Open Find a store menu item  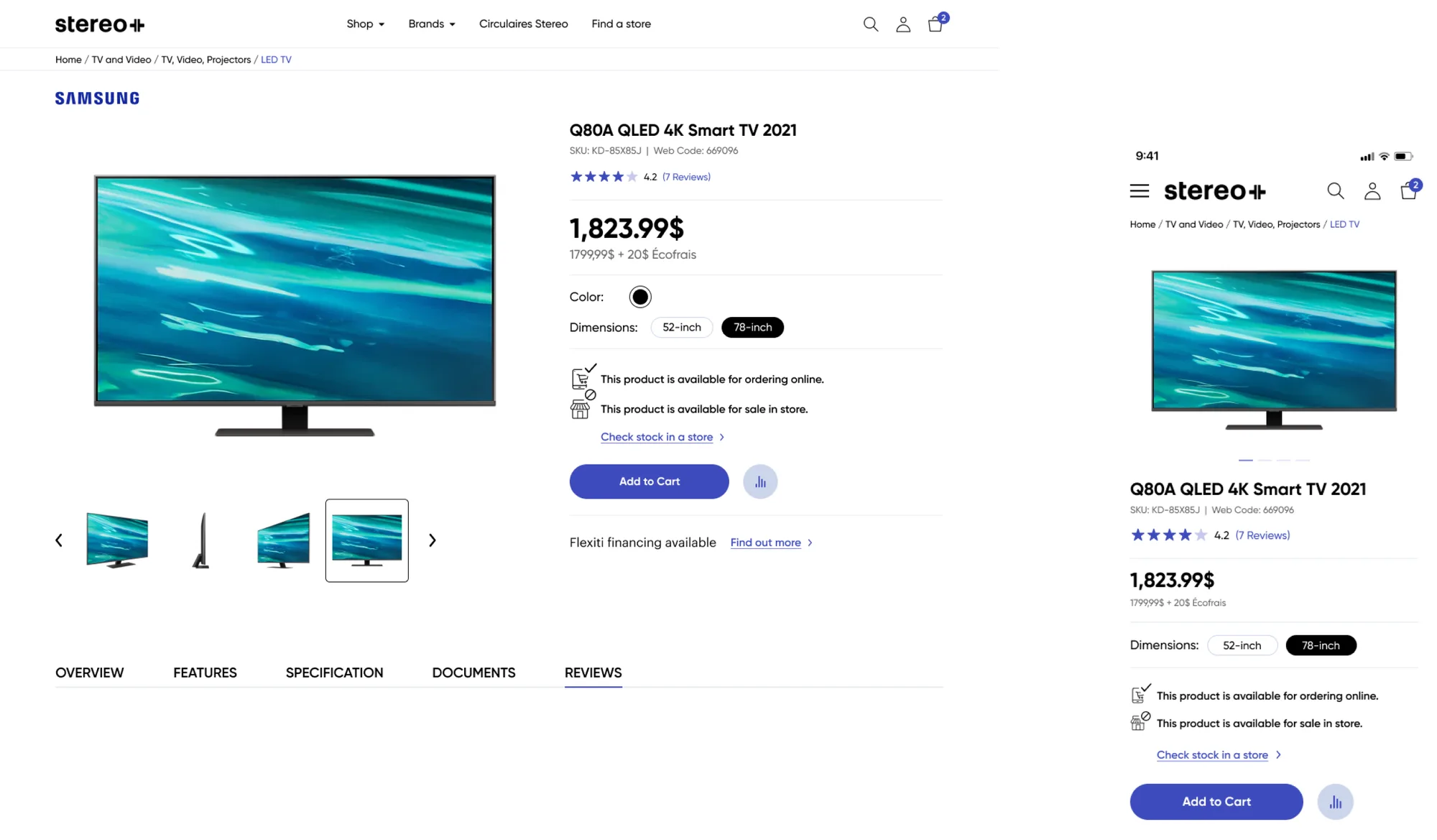point(622,24)
